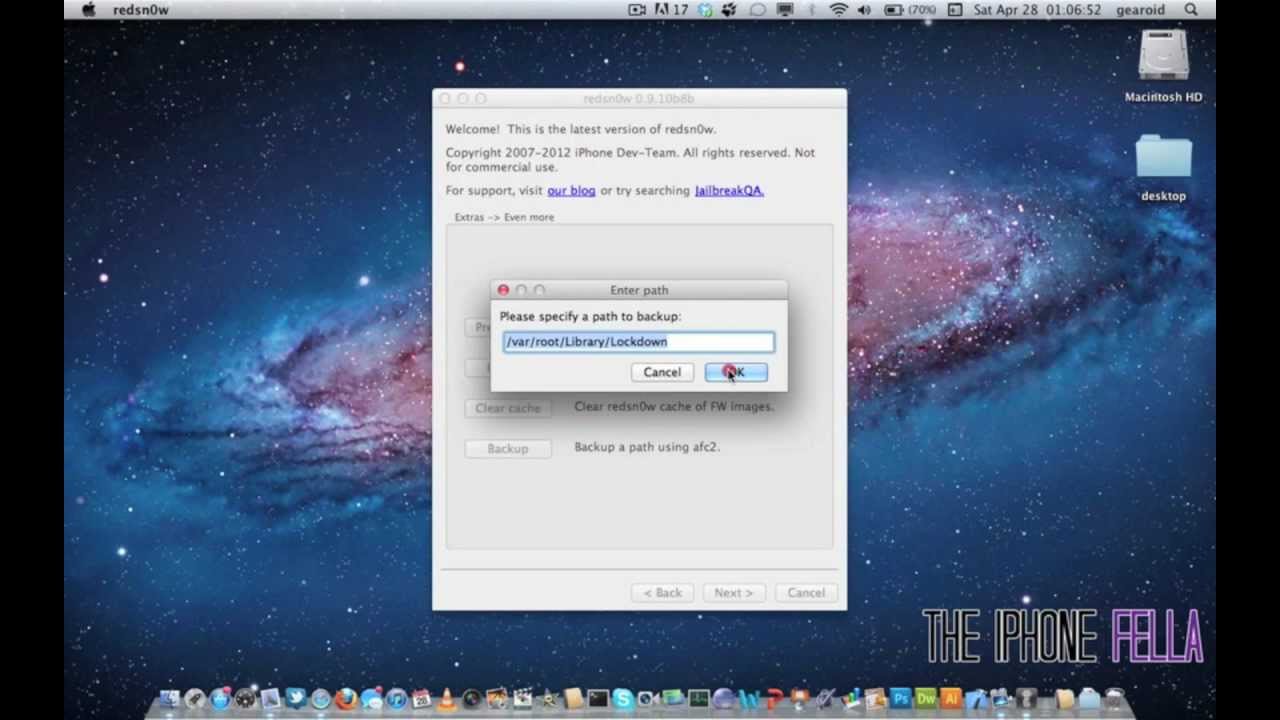Open the Apple menu
Image resolution: width=1280 pixels, height=720 pixels.
pos(88,9)
